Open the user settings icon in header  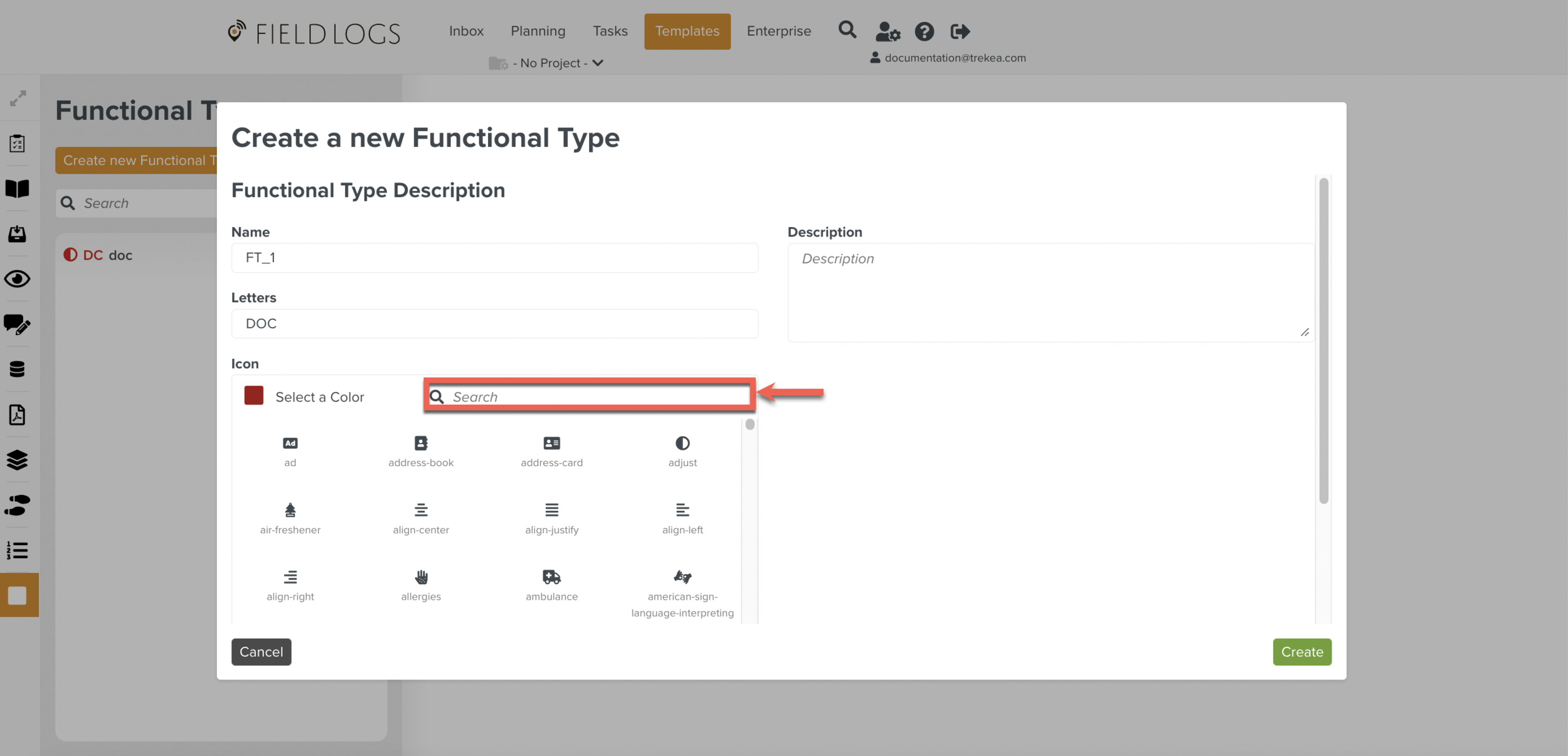point(887,31)
